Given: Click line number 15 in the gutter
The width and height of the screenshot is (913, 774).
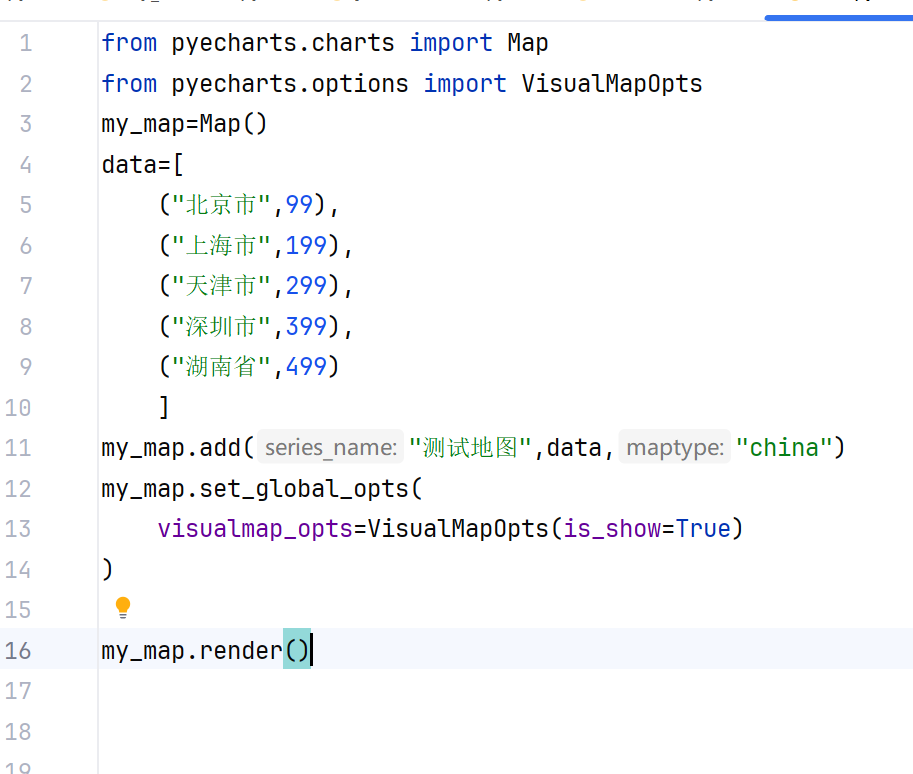Looking at the screenshot, I should [18, 610].
